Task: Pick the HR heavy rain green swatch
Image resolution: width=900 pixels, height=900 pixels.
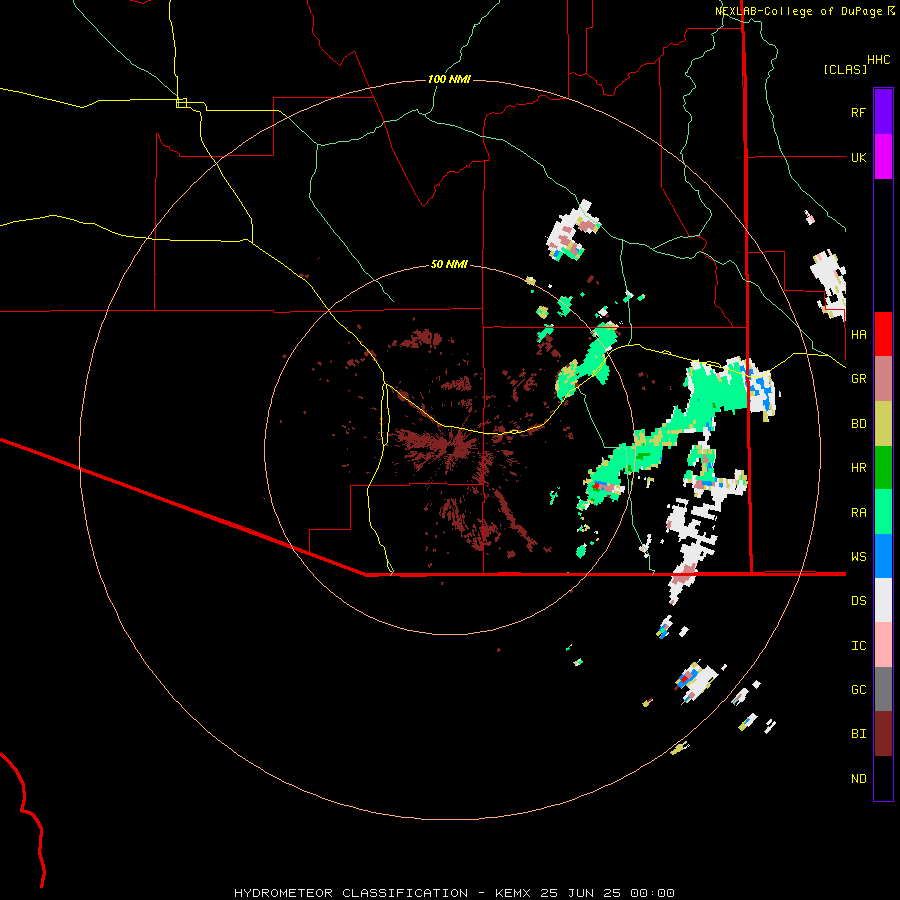Action: click(883, 467)
